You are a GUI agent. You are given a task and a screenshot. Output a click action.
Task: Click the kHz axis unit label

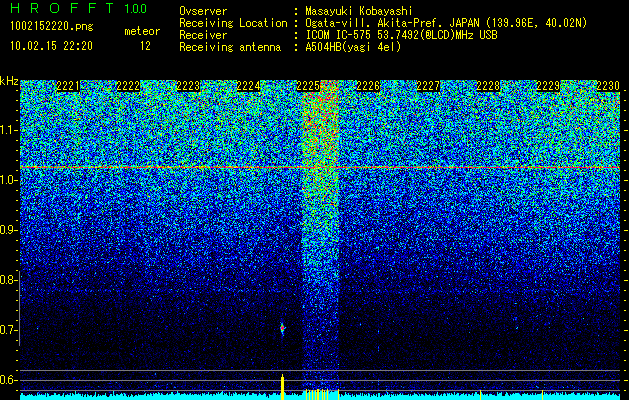pos(9,81)
